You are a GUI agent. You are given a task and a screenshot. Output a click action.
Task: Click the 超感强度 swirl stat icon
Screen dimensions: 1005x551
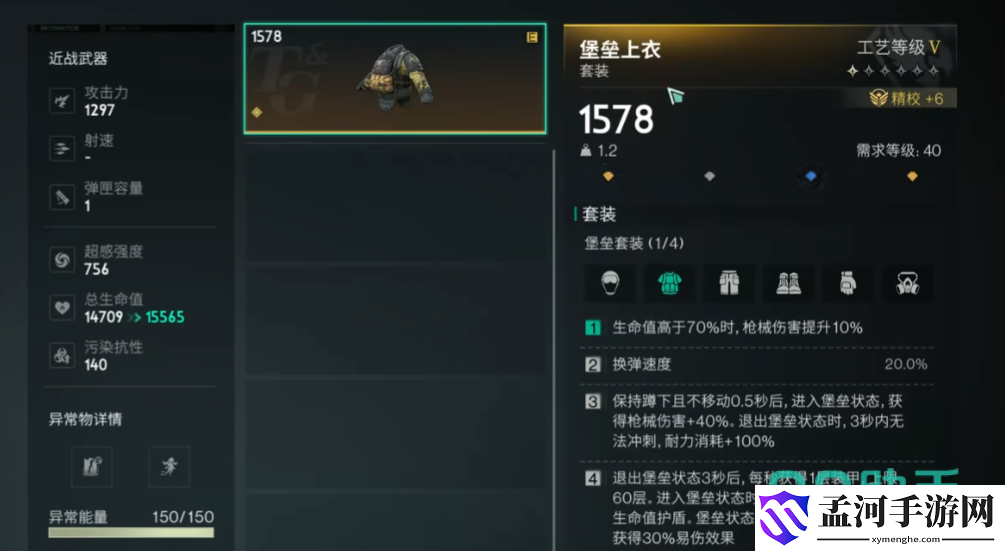click(x=62, y=260)
